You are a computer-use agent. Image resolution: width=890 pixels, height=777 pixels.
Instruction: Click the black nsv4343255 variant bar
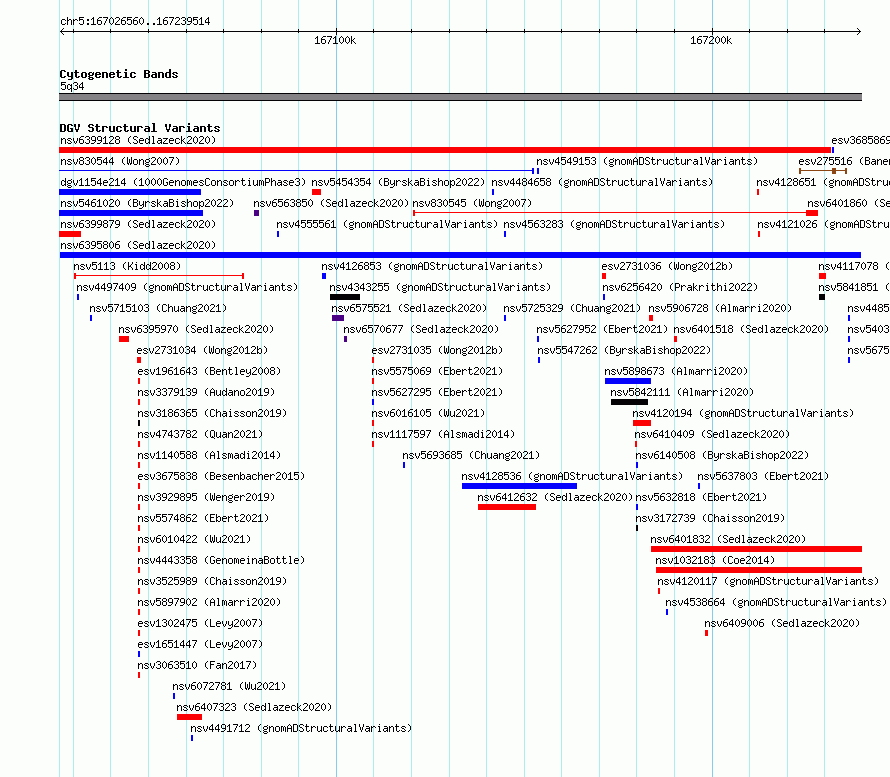point(345,297)
